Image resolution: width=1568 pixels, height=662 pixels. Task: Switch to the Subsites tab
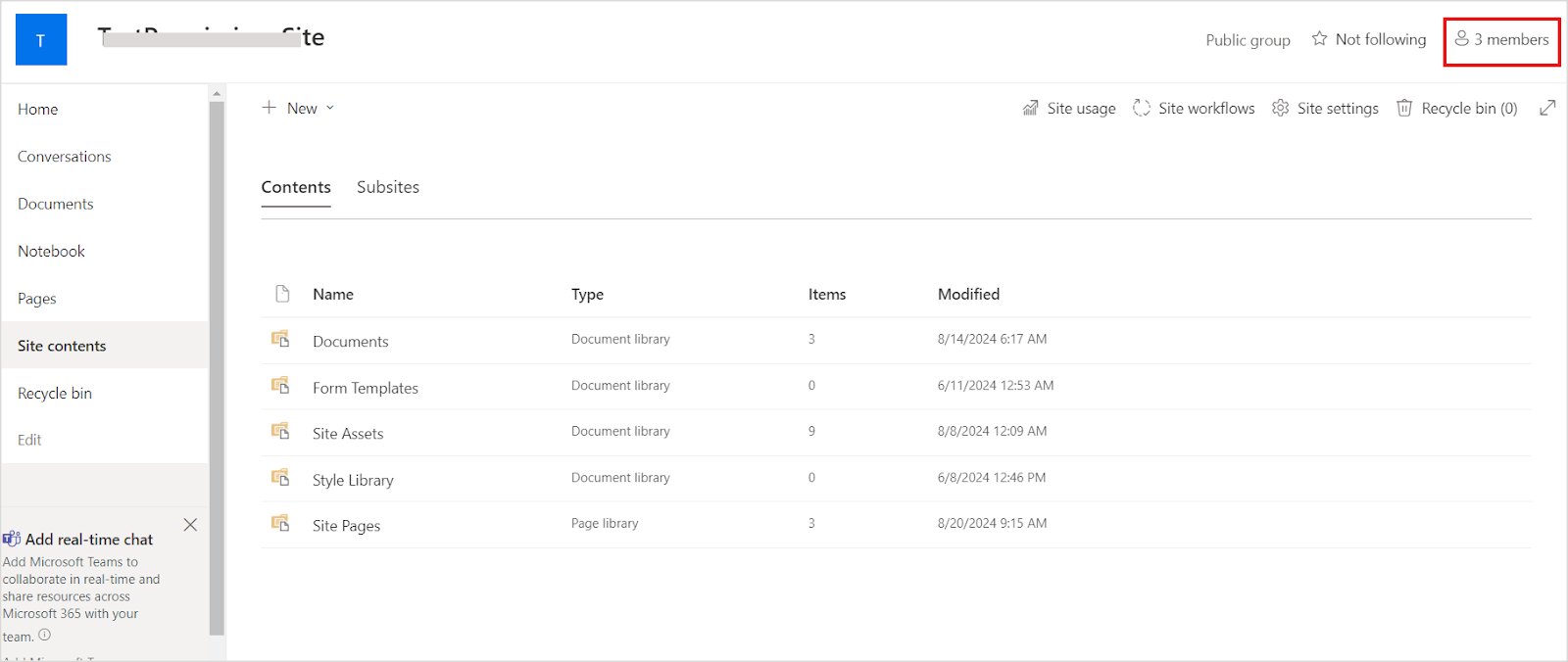pyautogui.click(x=387, y=187)
